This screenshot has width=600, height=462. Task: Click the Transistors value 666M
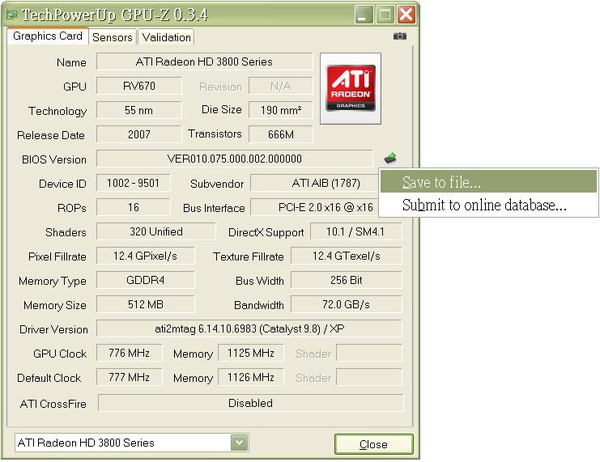[280, 134]
